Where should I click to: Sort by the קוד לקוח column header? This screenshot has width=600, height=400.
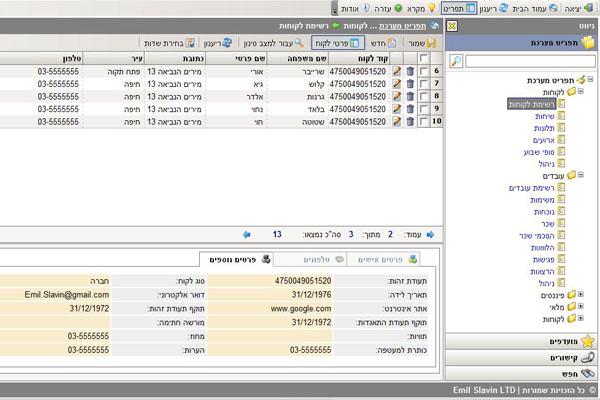click(359, 58)
